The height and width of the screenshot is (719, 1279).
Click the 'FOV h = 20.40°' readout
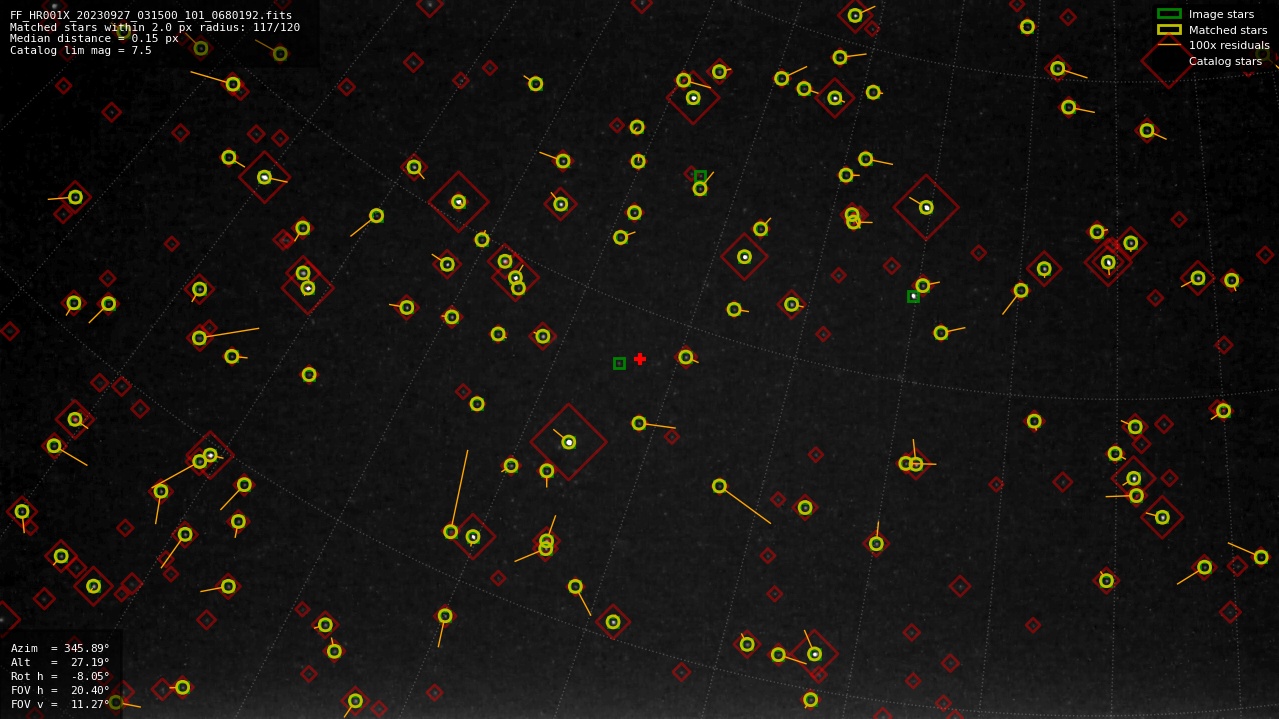point(60,690)
